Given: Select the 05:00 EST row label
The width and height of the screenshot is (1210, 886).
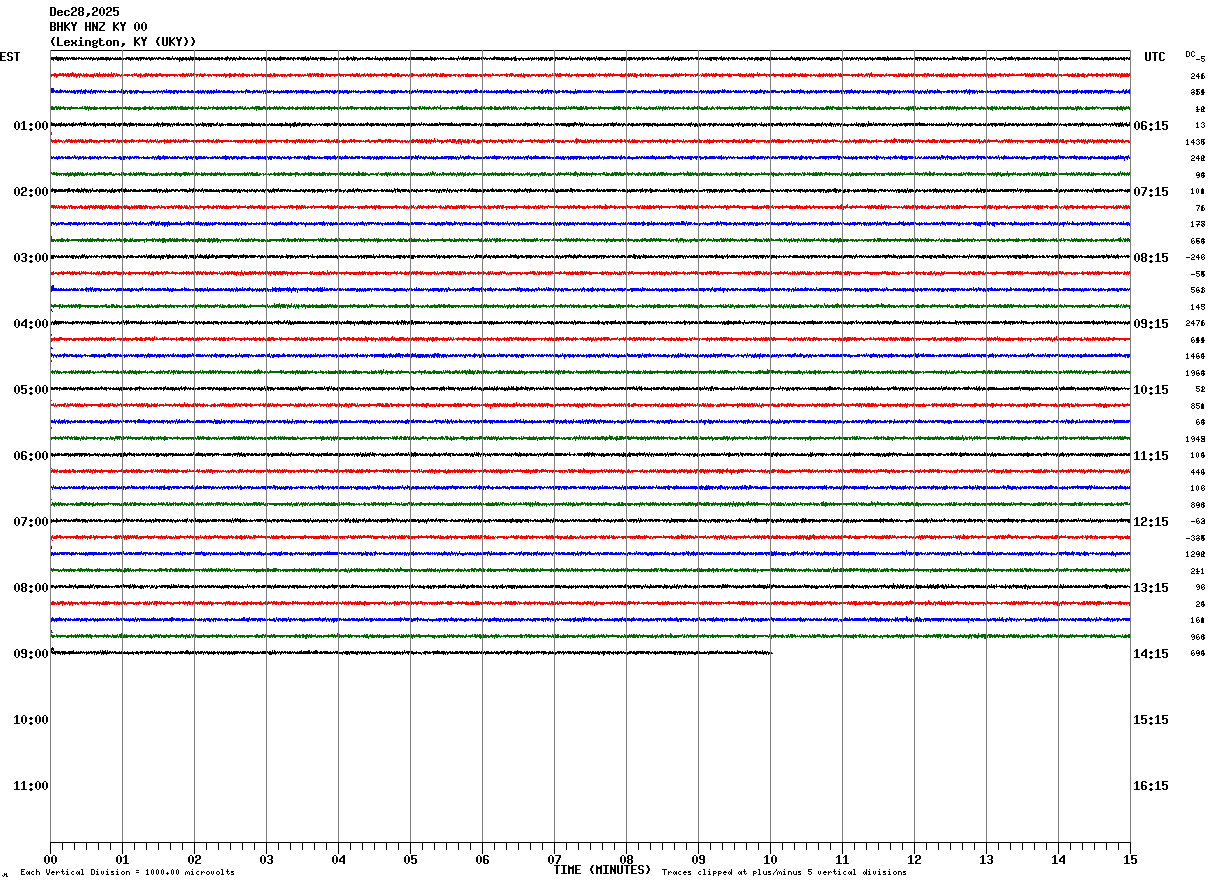Looking at the screenshot, I should [31, 390].
